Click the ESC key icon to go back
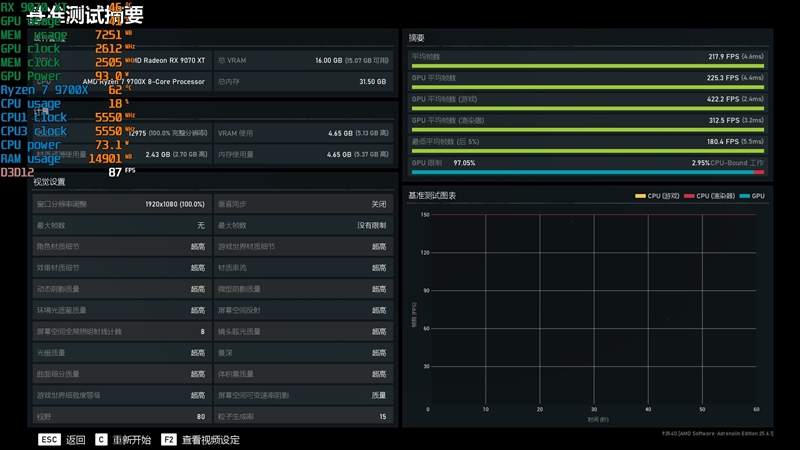The height and width of the screenshot is (450, 800). [49, 440]
